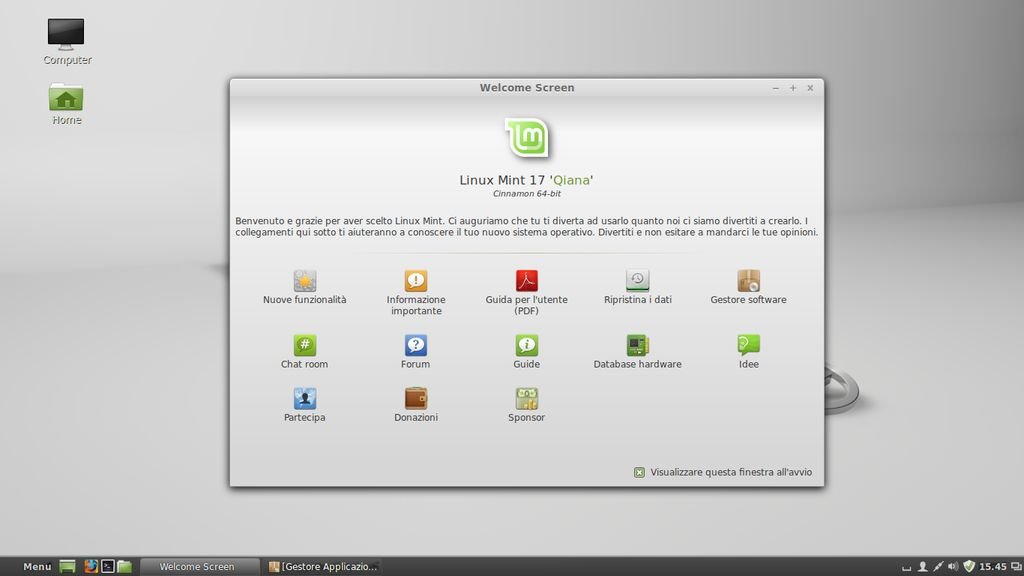Screen dimensions: 1024x576
Task: Click the Partecipa icon
Action: pyautogui.click(x=305, y=399)
